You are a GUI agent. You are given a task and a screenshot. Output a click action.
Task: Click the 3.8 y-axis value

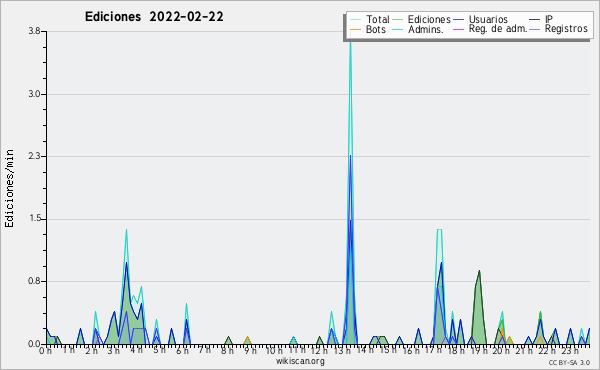pos(34,31)
